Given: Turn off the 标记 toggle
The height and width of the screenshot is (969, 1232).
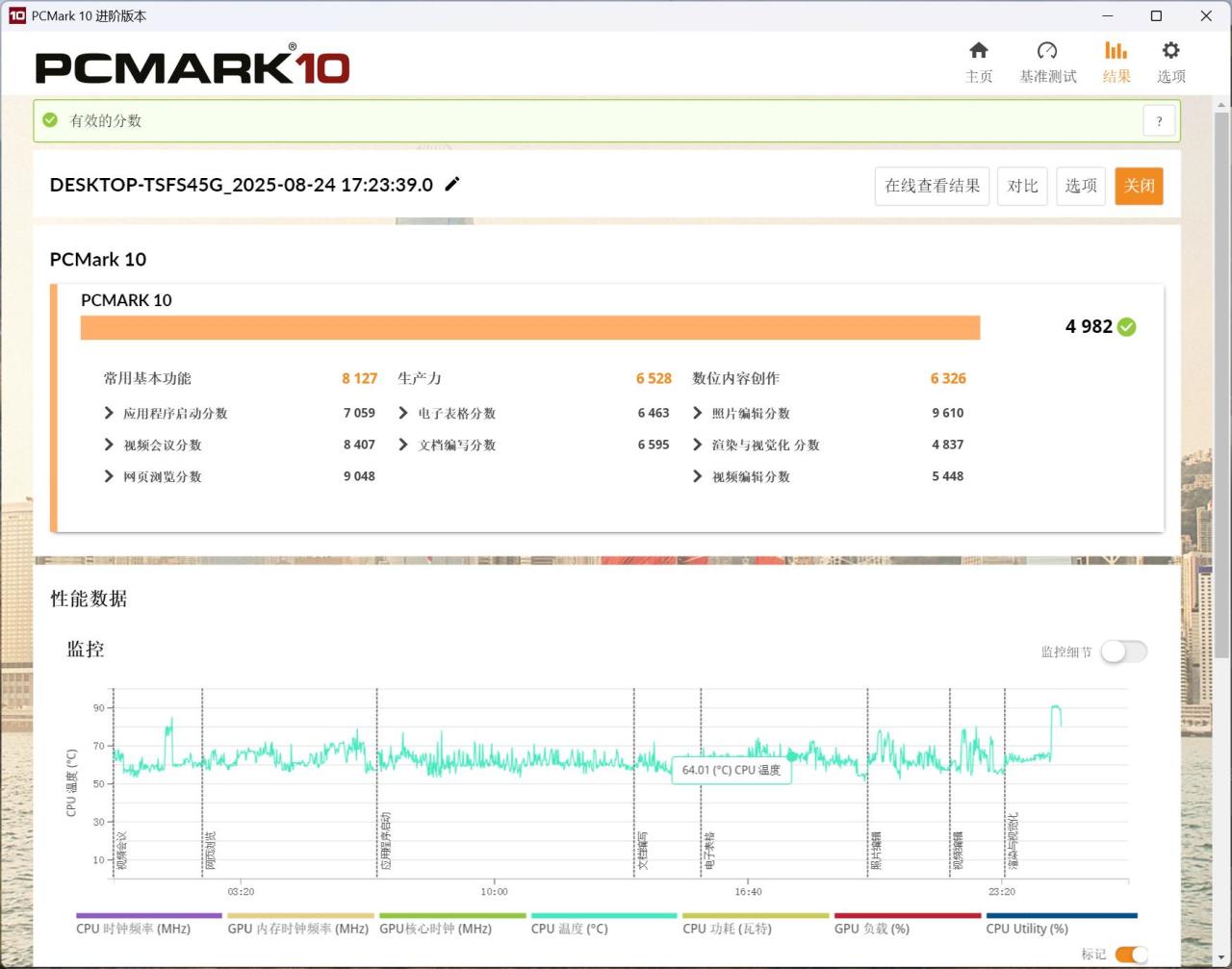Looking at the screenshot, I should (1131, 955).
